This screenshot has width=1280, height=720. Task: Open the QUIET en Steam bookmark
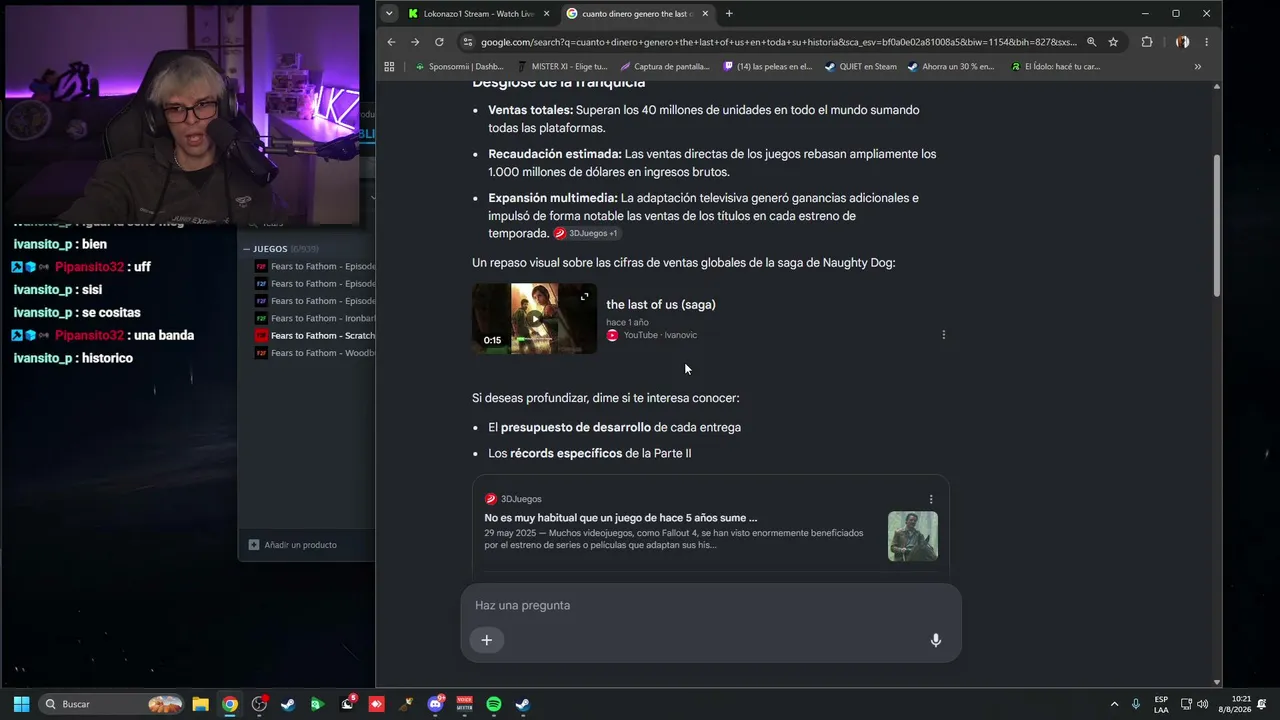861,67
